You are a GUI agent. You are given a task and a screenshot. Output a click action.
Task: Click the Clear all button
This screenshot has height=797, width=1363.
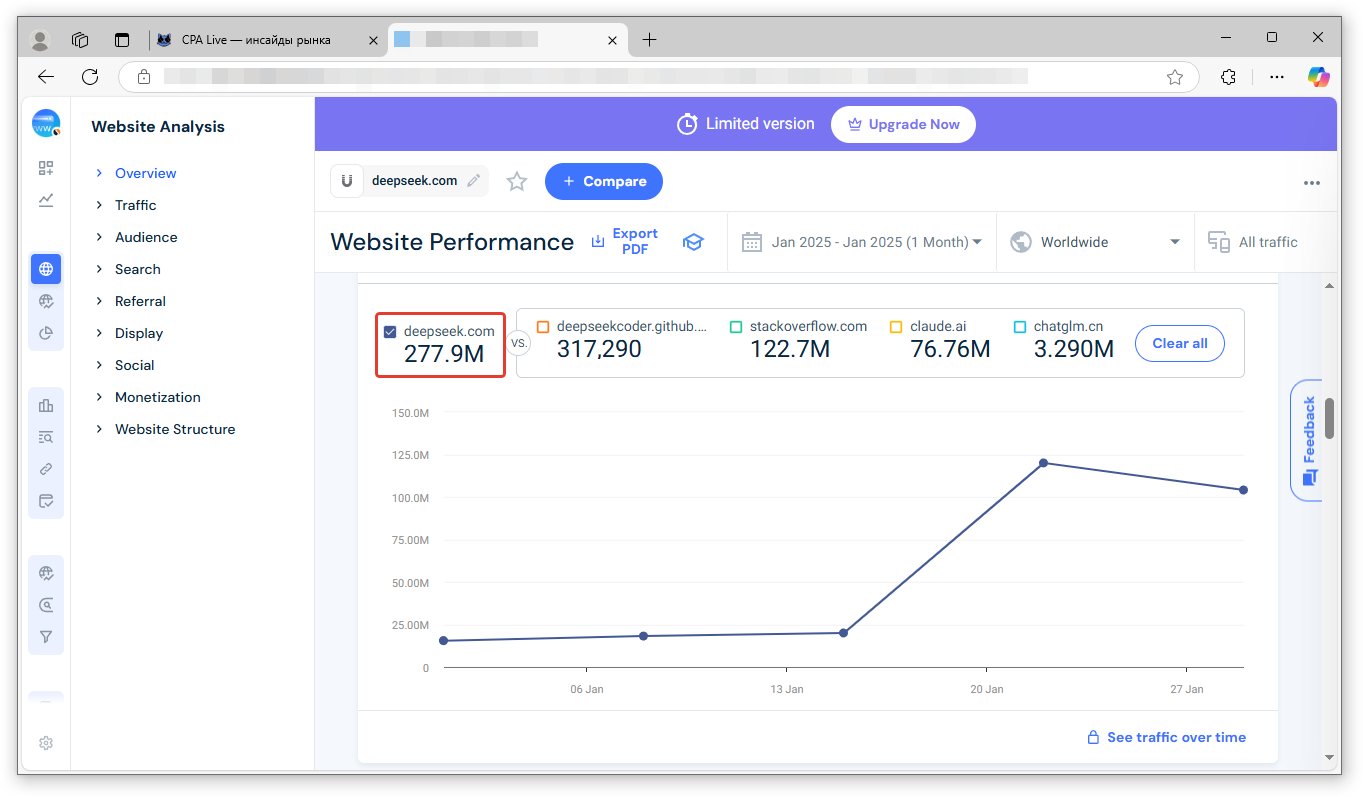(1180, 343)
